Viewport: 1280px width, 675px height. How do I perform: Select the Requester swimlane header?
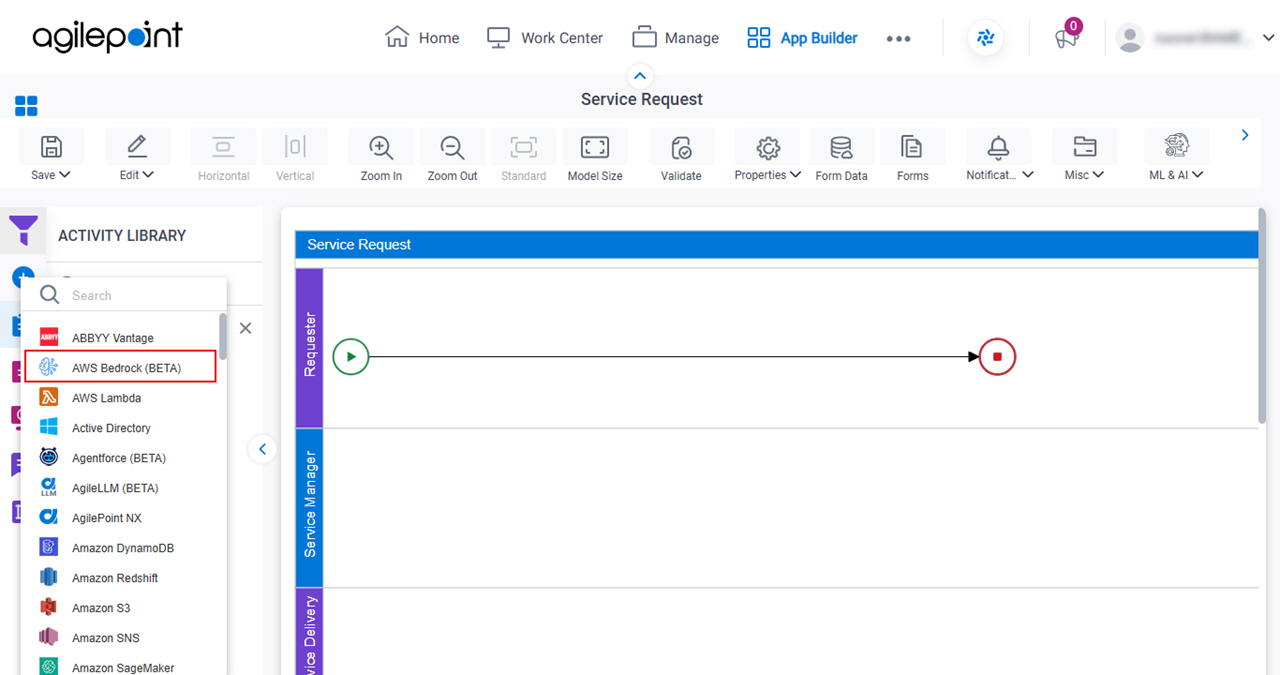tap(310, 346)
